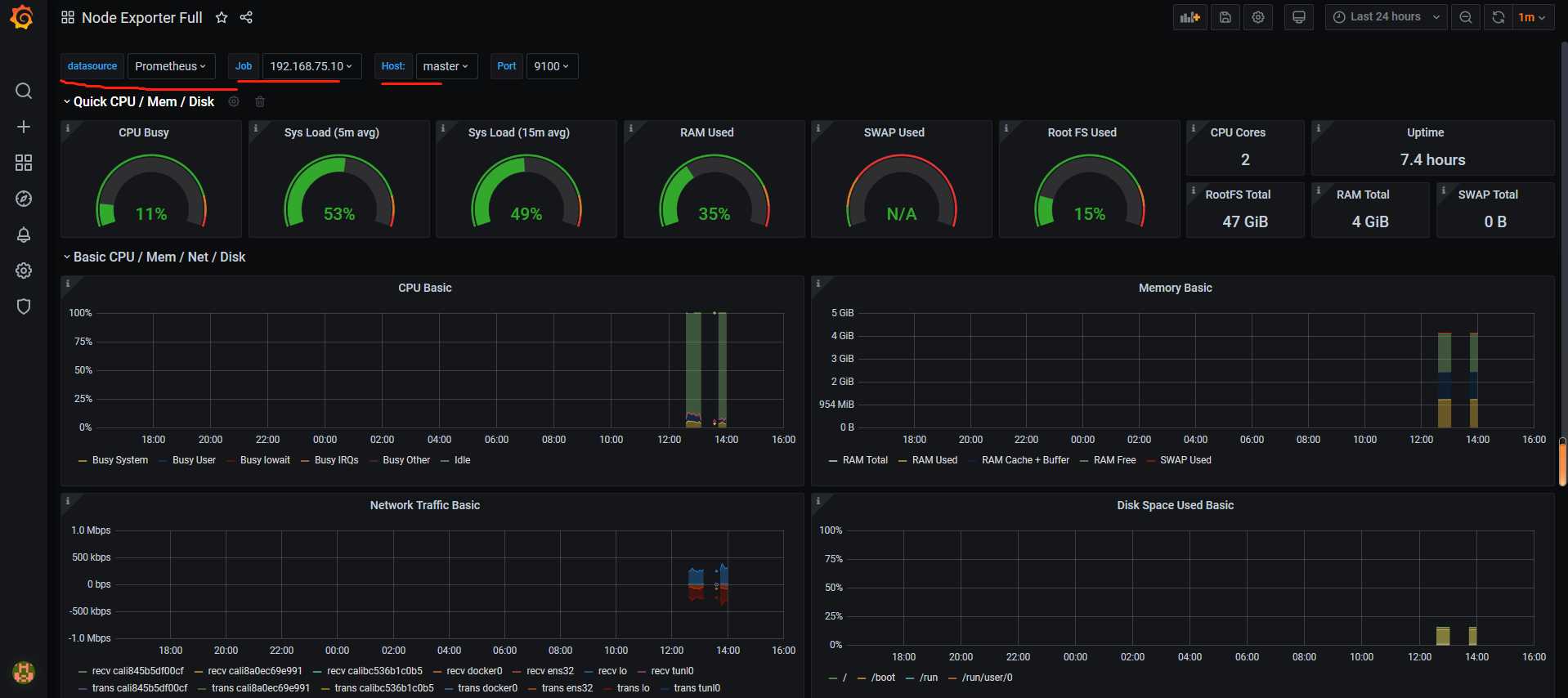Toggle Busy User series in CPU legend
Screen dimensions: 1568x698
(x=194, y=460)
